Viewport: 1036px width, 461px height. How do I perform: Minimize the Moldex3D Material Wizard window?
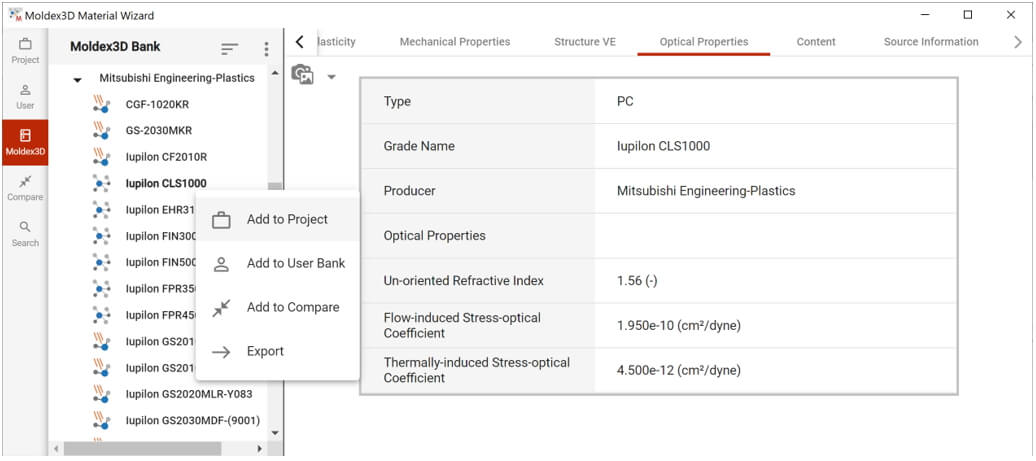tap(925, 15)
